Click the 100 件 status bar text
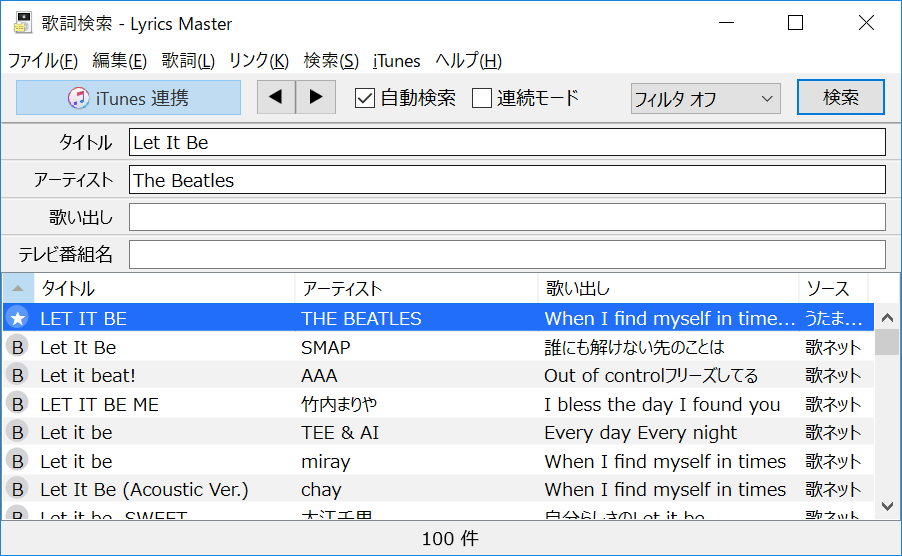 450,539
